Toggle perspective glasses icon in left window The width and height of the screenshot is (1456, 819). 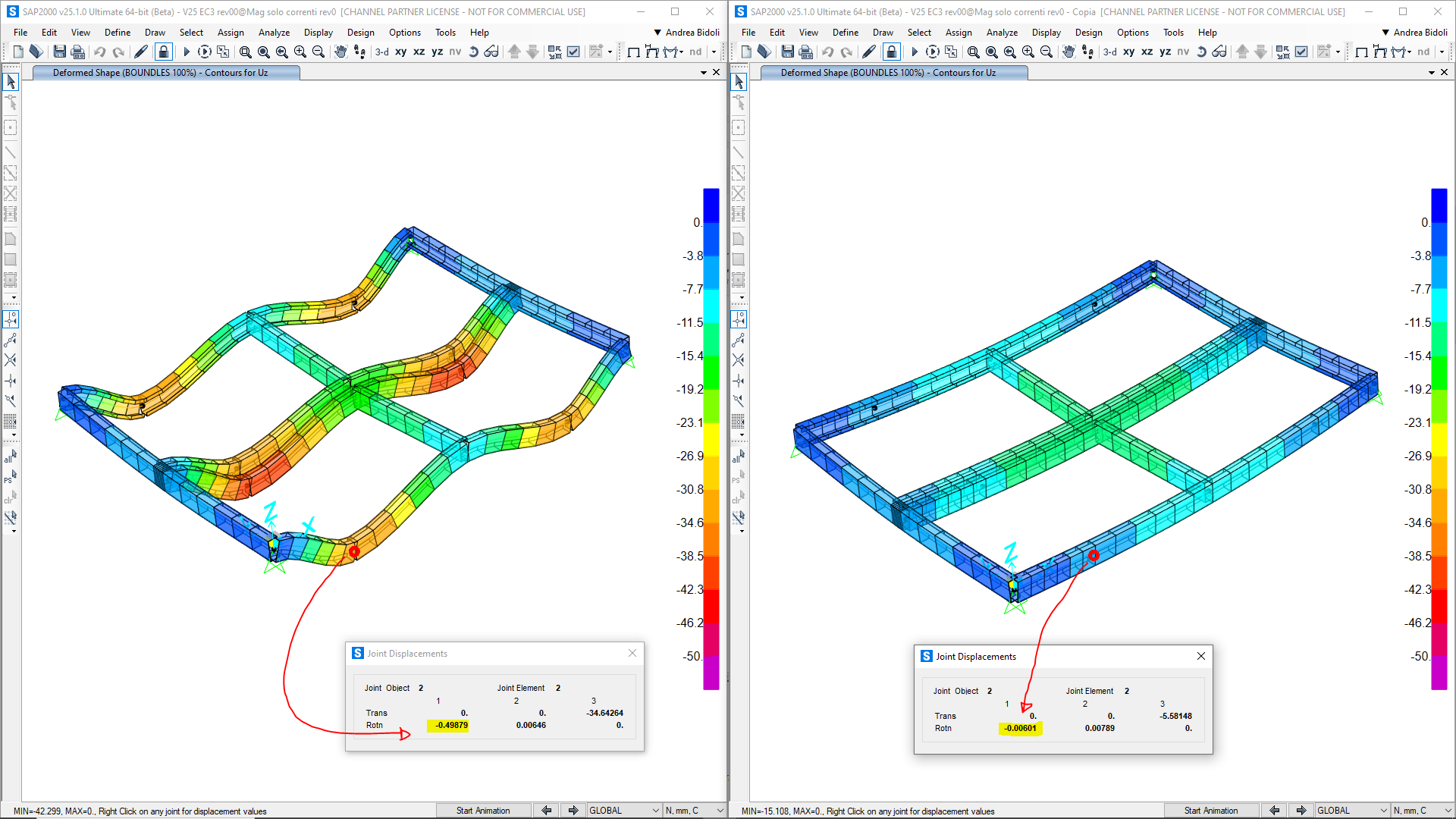[x=491, y=52]
